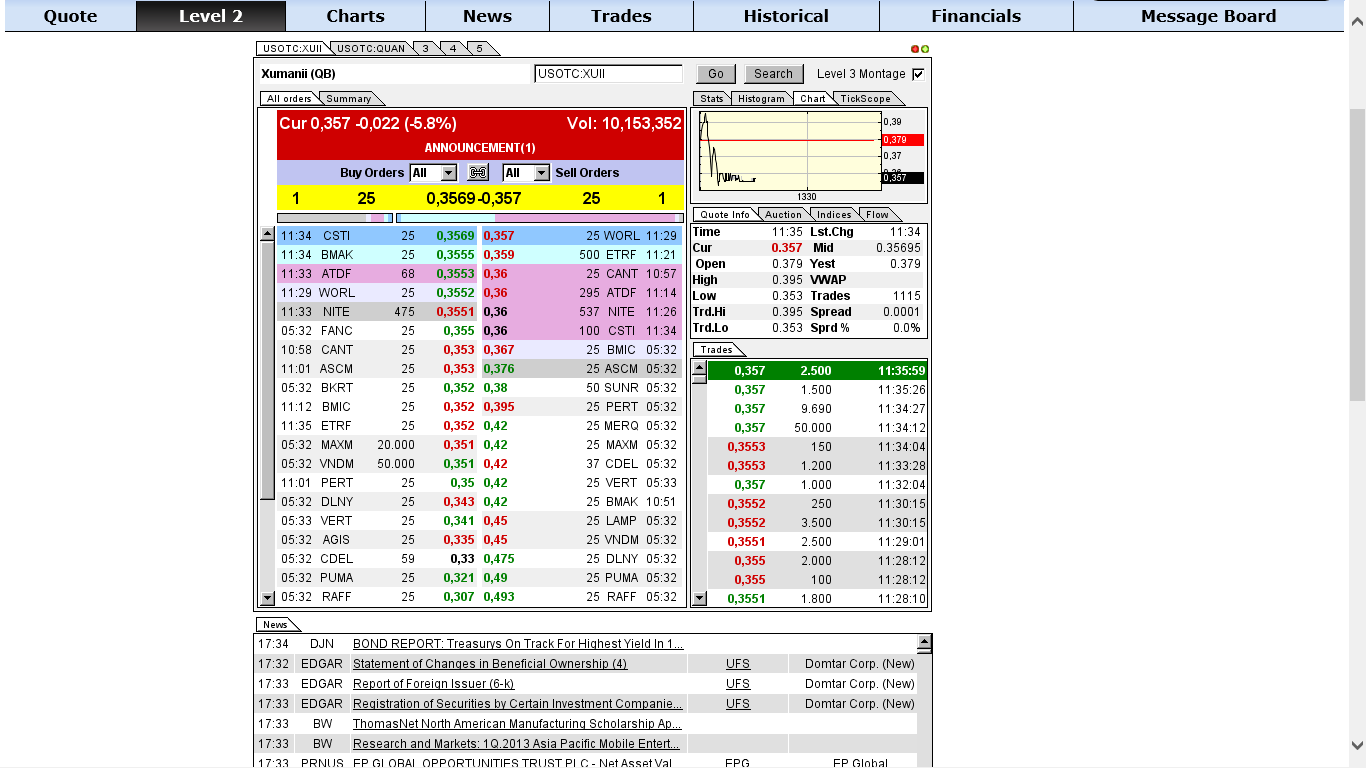Click the Trades list scroll up arrow
This screenshot has width=1366, height=768.
(700, 370)
